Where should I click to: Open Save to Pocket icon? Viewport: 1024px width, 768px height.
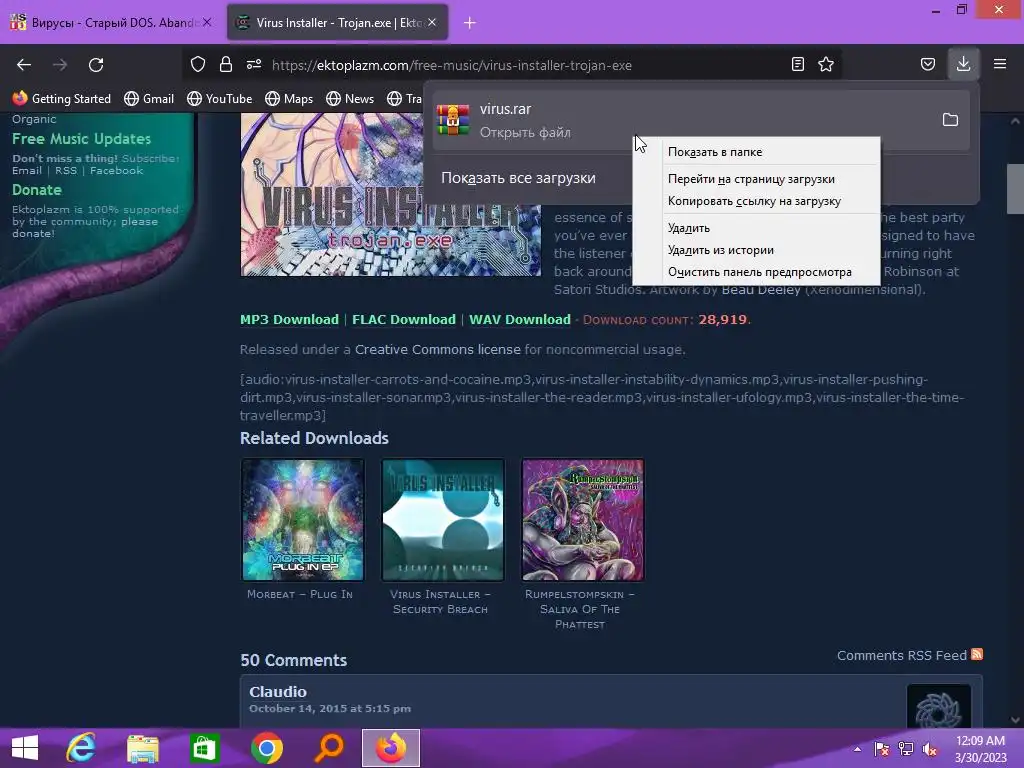(927, 64)
